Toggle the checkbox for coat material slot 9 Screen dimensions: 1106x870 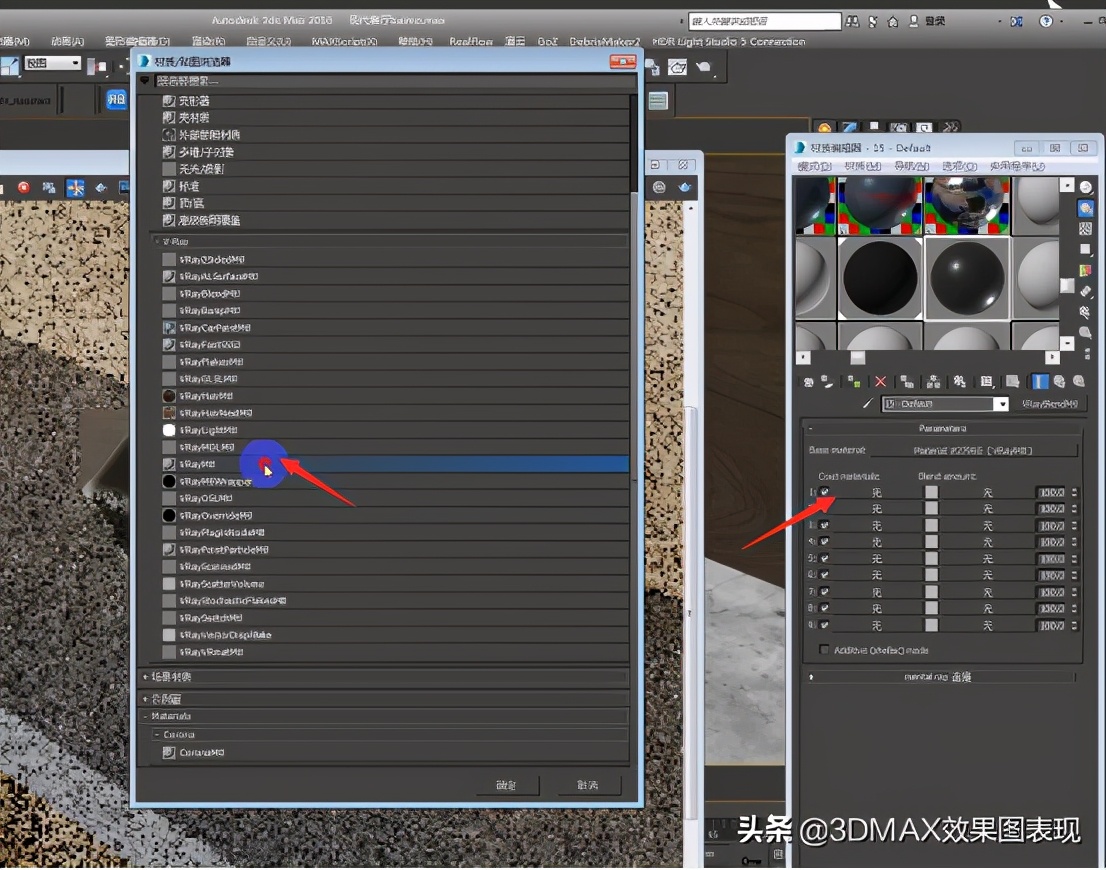tap(822, 624)
